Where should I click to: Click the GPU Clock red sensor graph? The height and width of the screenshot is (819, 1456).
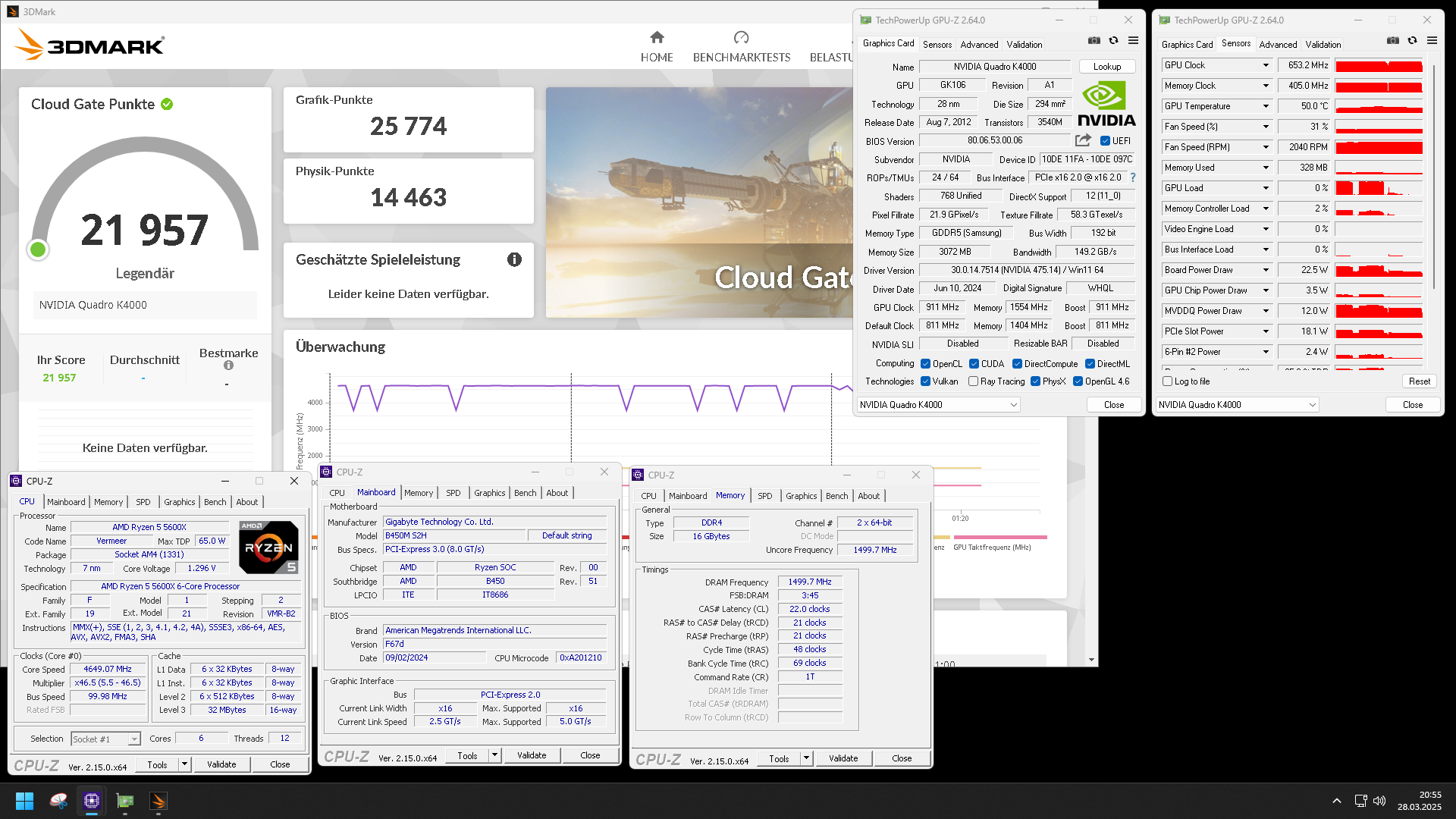coord(1379,65)
